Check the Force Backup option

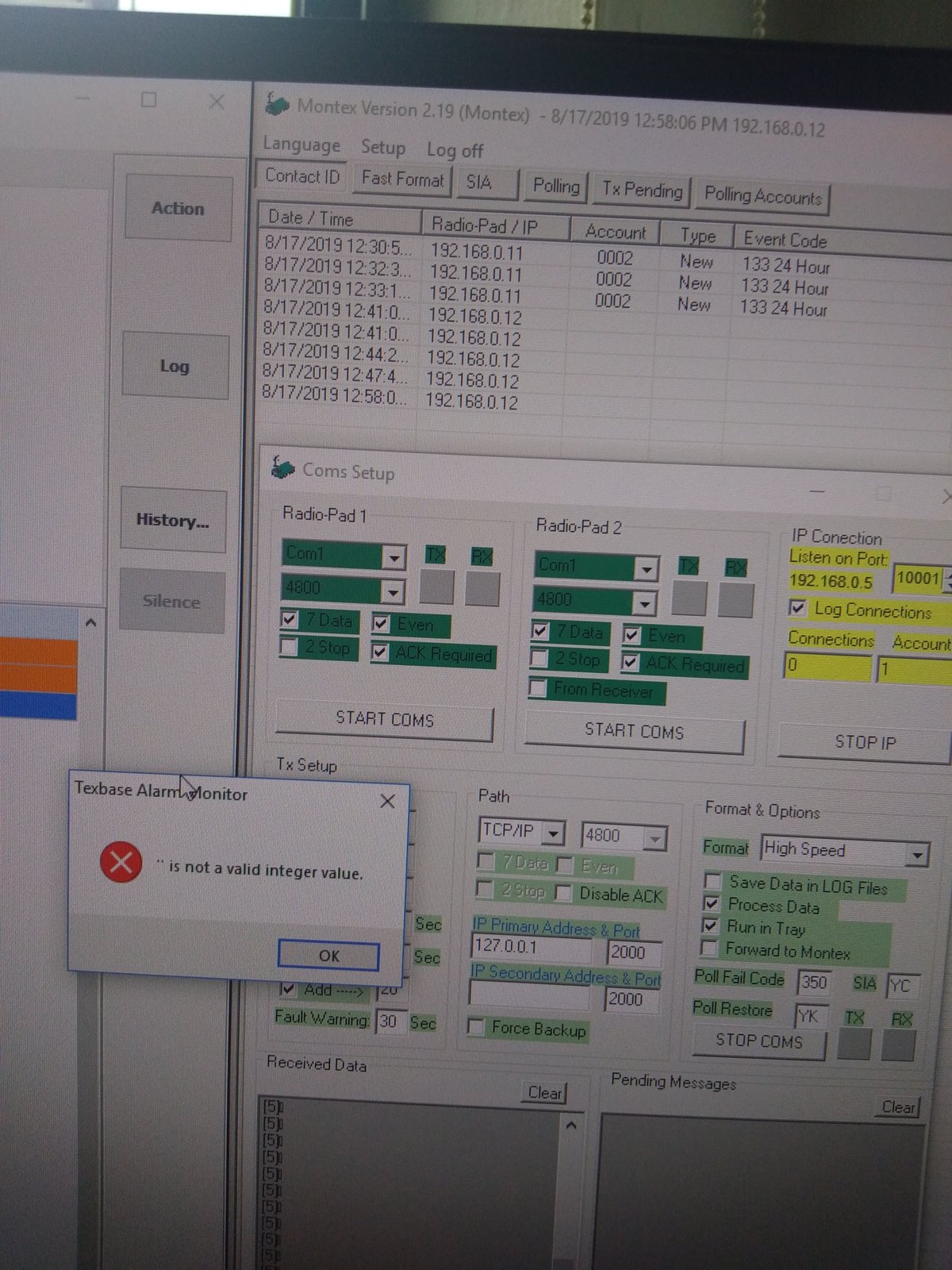477,1027
